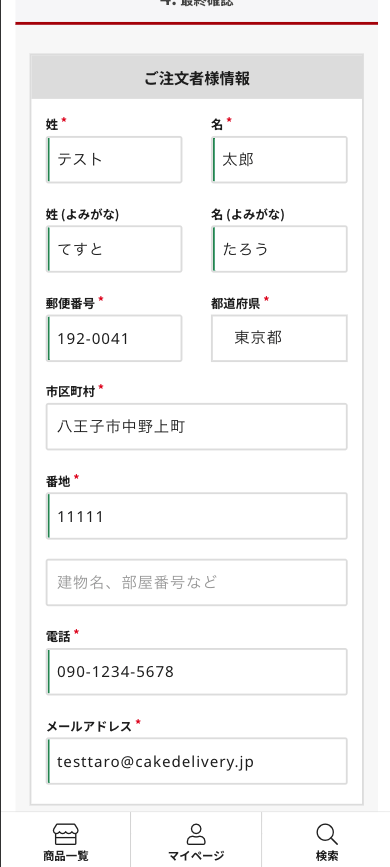Focus the 名(よみがな) field with たろう
Image resolution: width=390 pixels, height=867 pixels.
(279, 249)
